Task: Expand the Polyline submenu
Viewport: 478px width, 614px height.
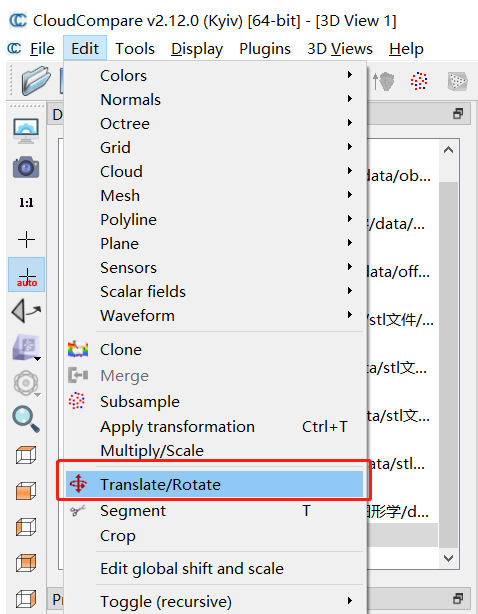Action: (x=214, y=219)
